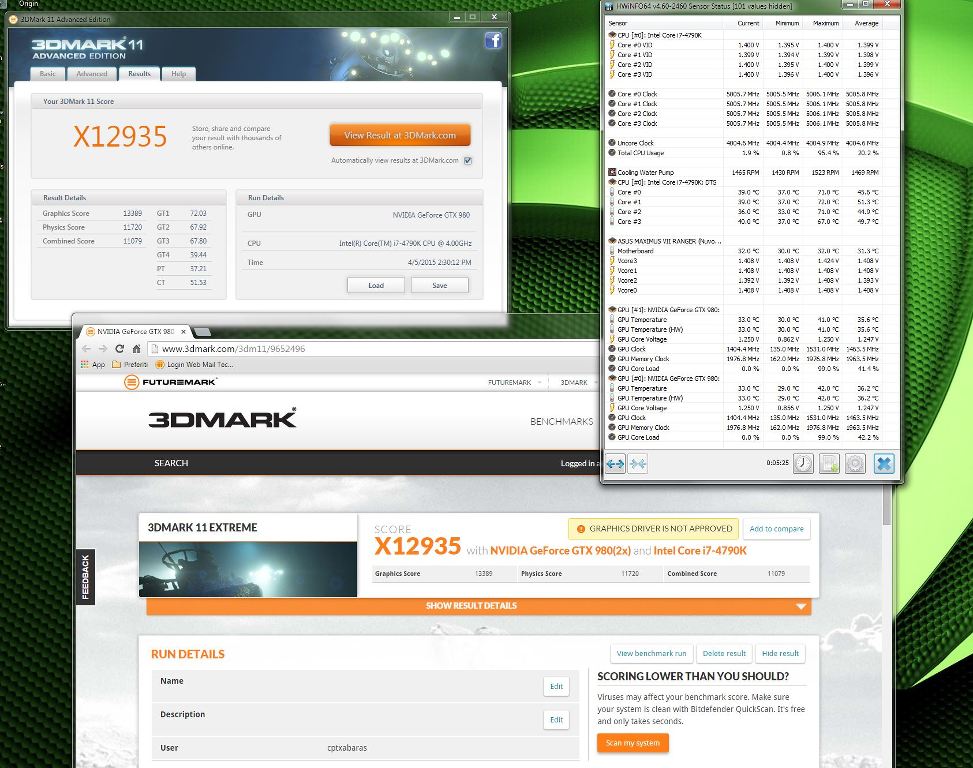The width and height of the screenshot is (973, 768).
Task: Go back in the Chrome browser
Action: (86, 349)
